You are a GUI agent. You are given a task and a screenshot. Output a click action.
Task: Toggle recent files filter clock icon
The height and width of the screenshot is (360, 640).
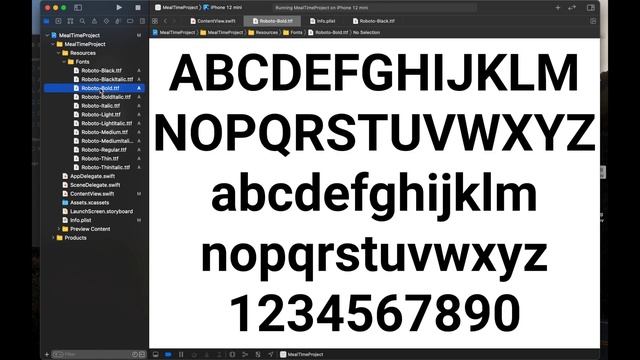pos(135,354)
